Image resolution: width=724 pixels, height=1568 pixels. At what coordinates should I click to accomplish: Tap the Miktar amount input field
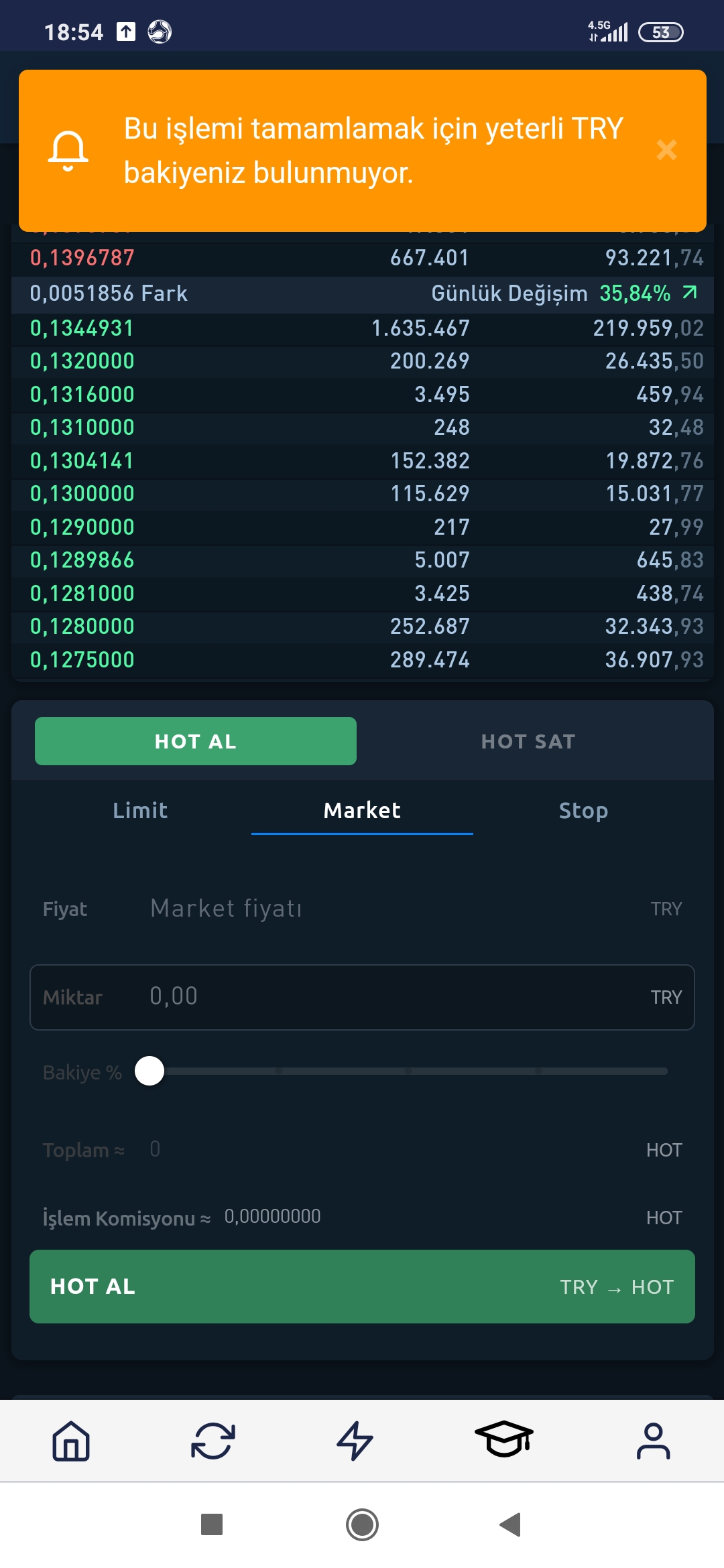click(x=362, y=997)
